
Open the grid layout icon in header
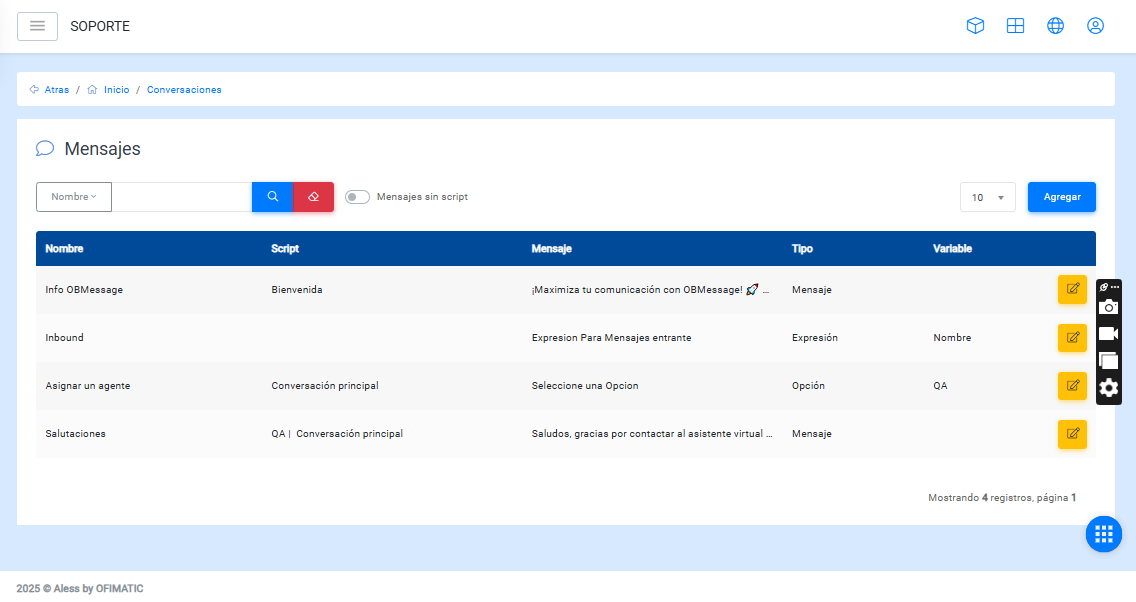[x=1015, y=26]
